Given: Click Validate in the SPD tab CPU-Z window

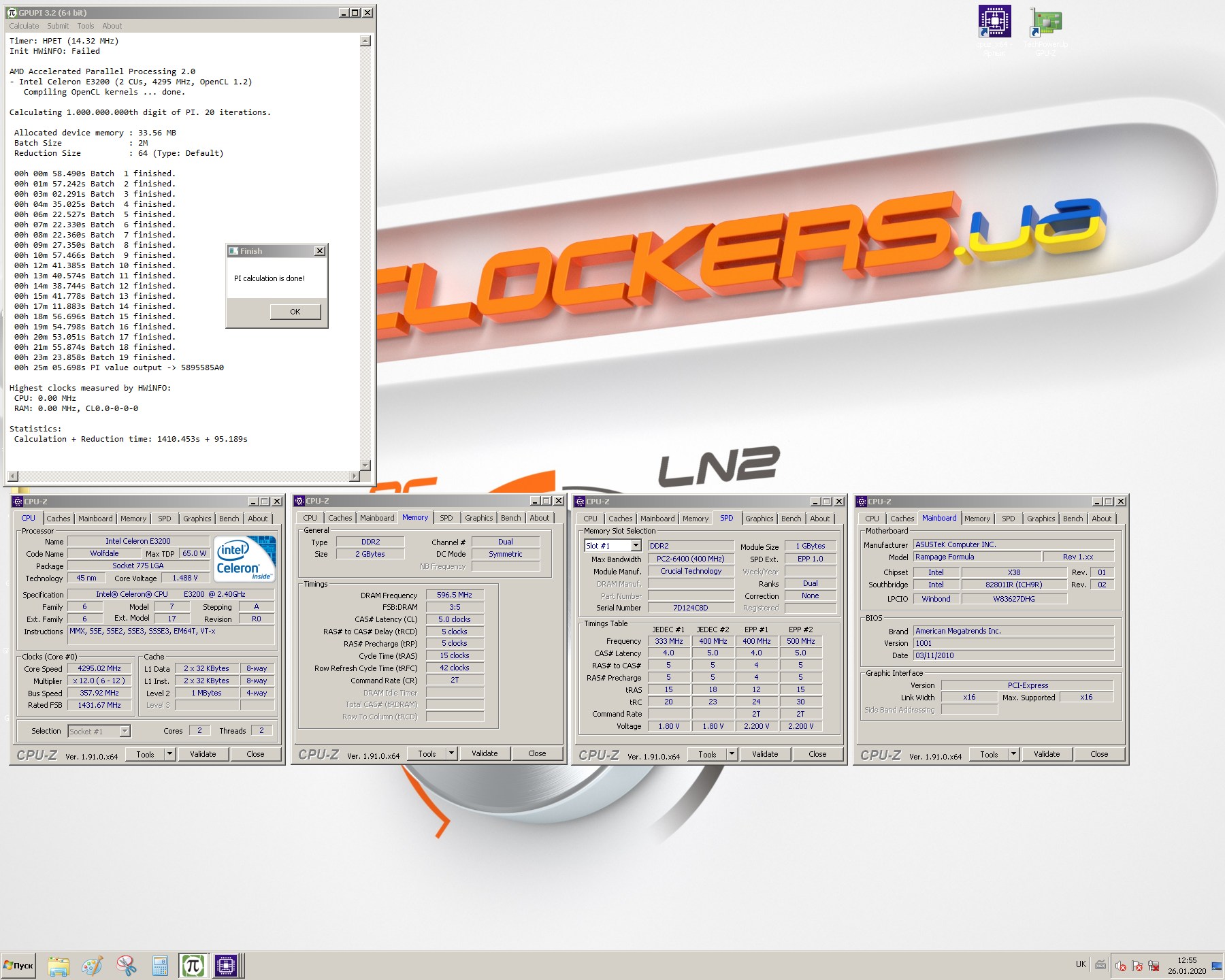Looking at the screenshot, I should pyautogui.click(x=765, y=754).
